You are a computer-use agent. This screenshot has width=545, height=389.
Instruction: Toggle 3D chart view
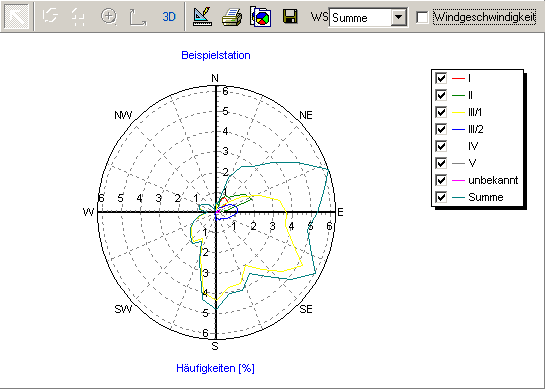click(x=169, y=16)
